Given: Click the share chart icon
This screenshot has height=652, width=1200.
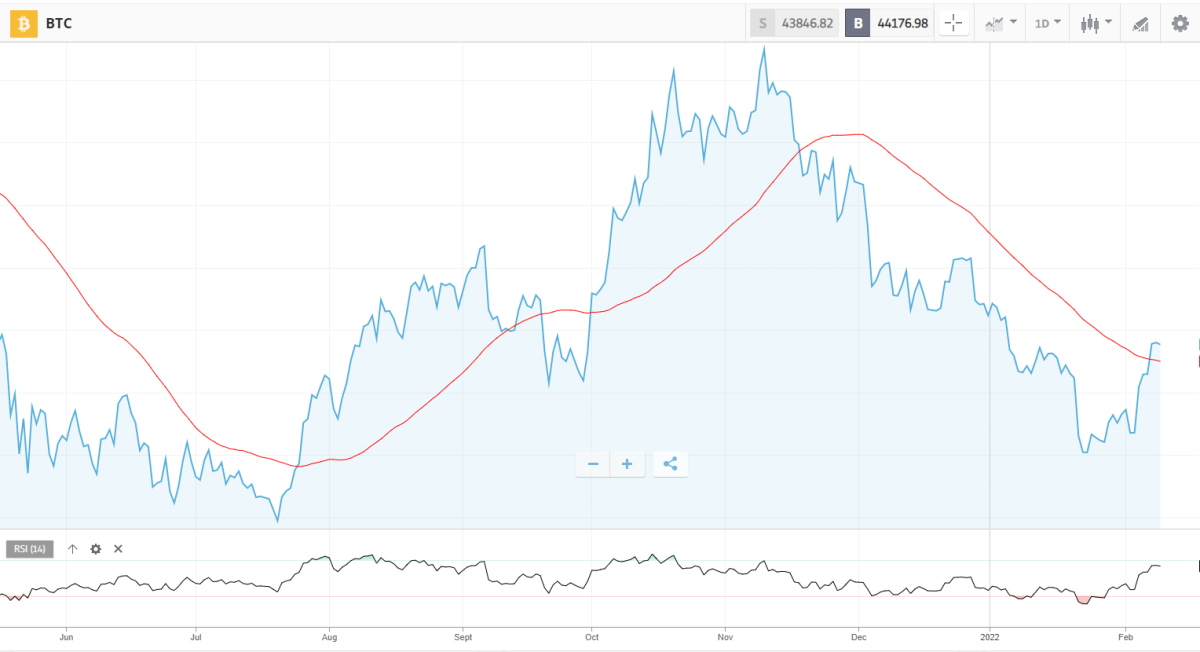Looking at the screenshot, I should (x=670, y=464).
